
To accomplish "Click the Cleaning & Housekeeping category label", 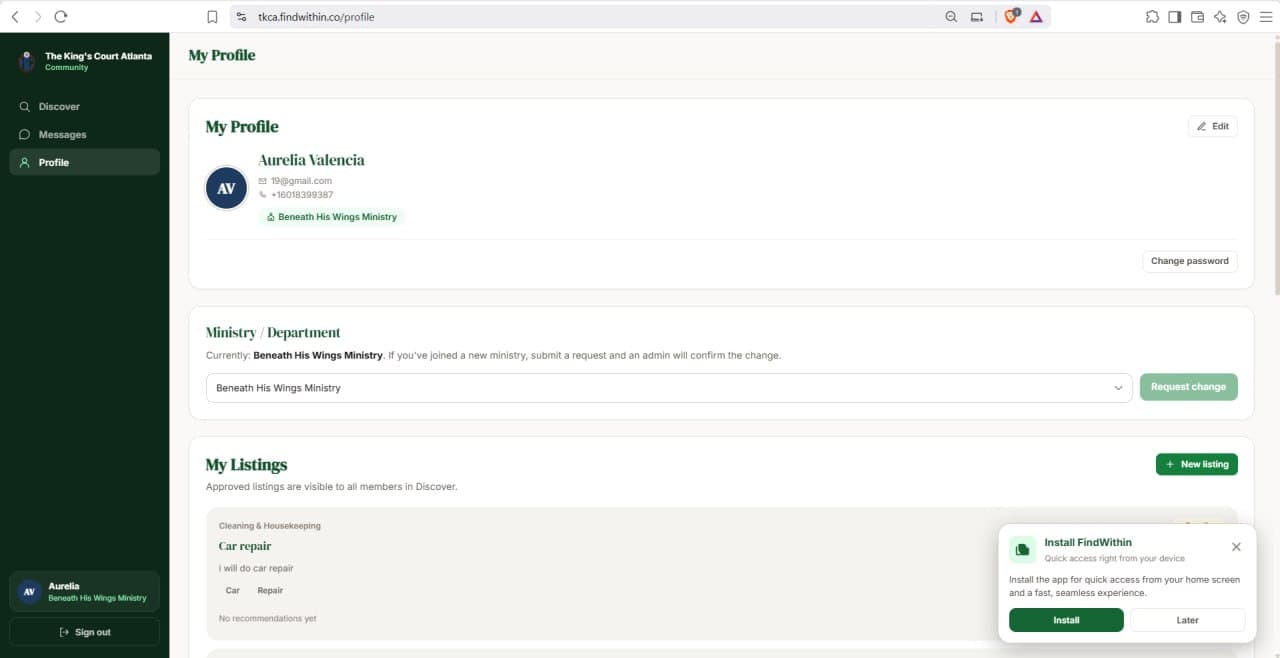I will tap(270, 526).
